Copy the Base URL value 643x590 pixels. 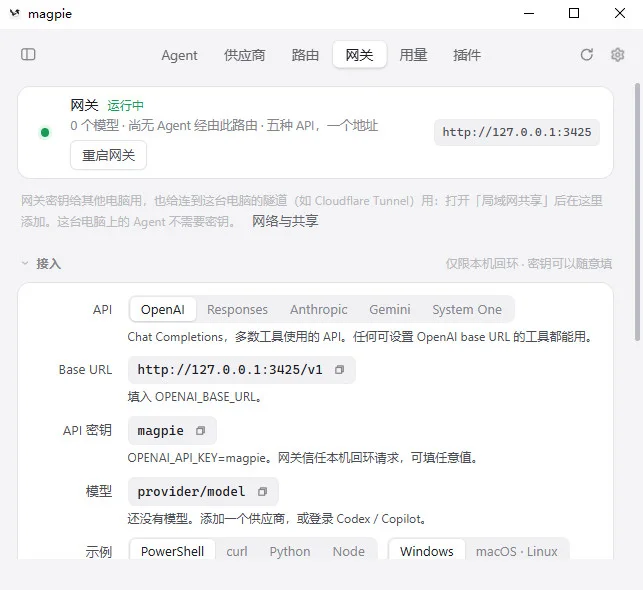tap(339, 370)
